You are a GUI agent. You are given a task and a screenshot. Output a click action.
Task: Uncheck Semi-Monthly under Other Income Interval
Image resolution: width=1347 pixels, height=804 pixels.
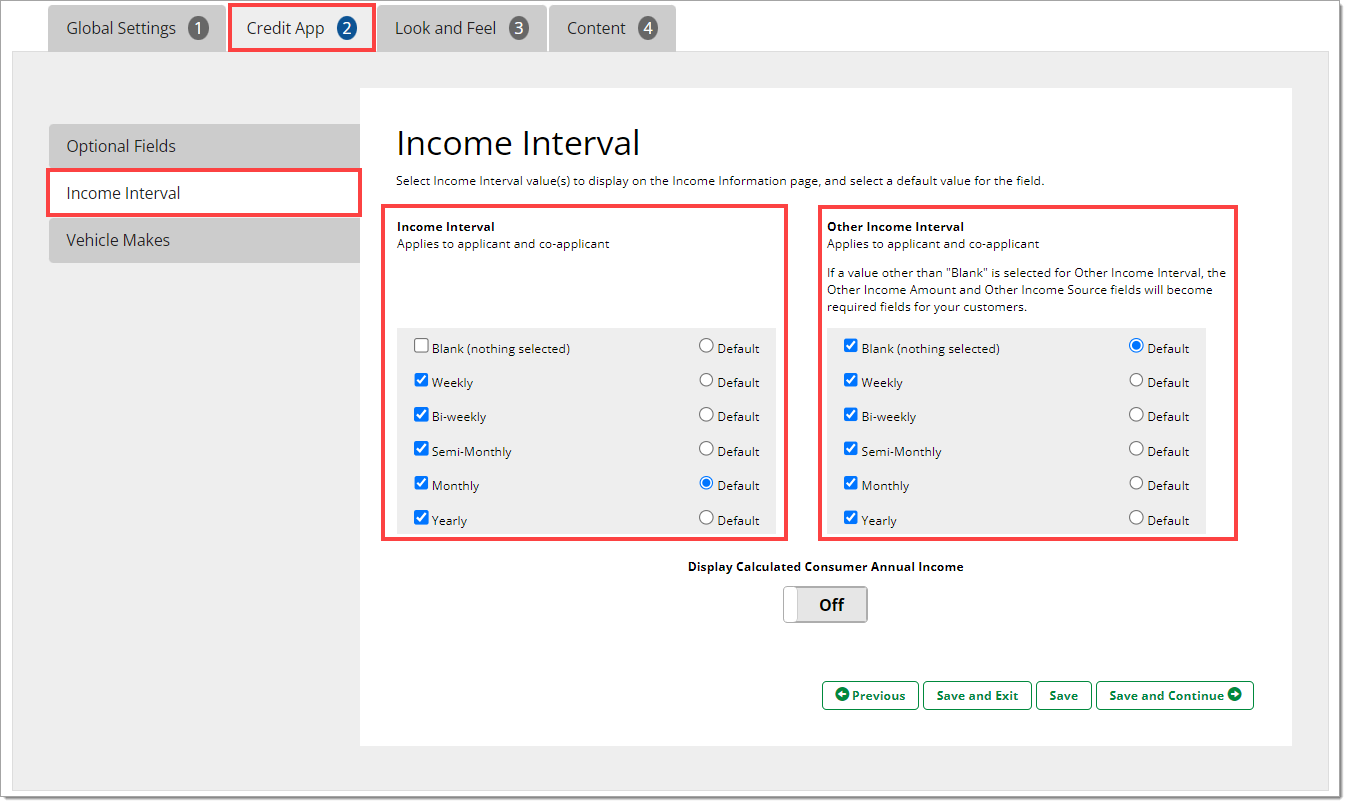[x=851, y=449]
